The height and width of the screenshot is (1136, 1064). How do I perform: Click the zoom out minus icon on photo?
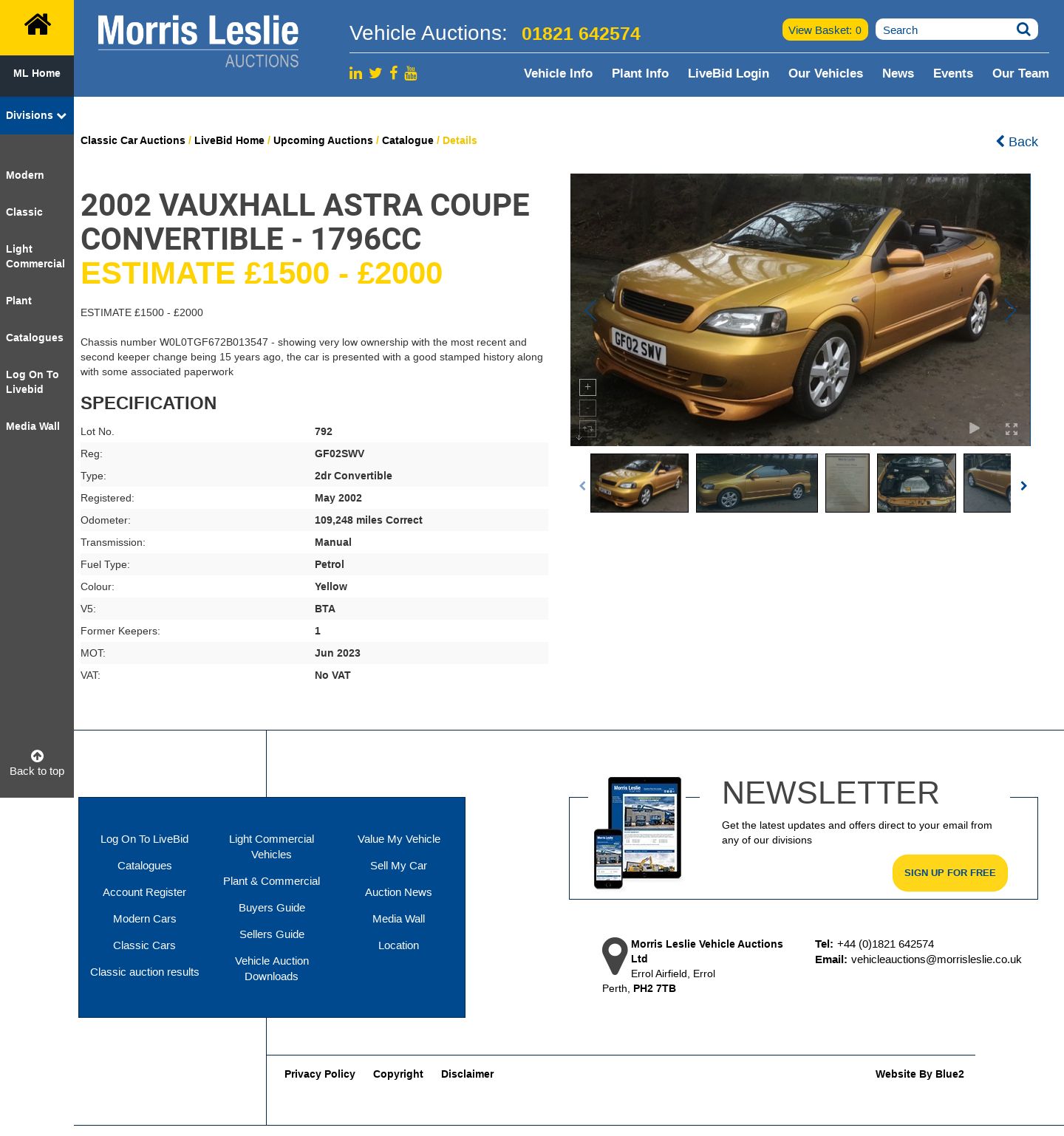click(x=587, y=408)
